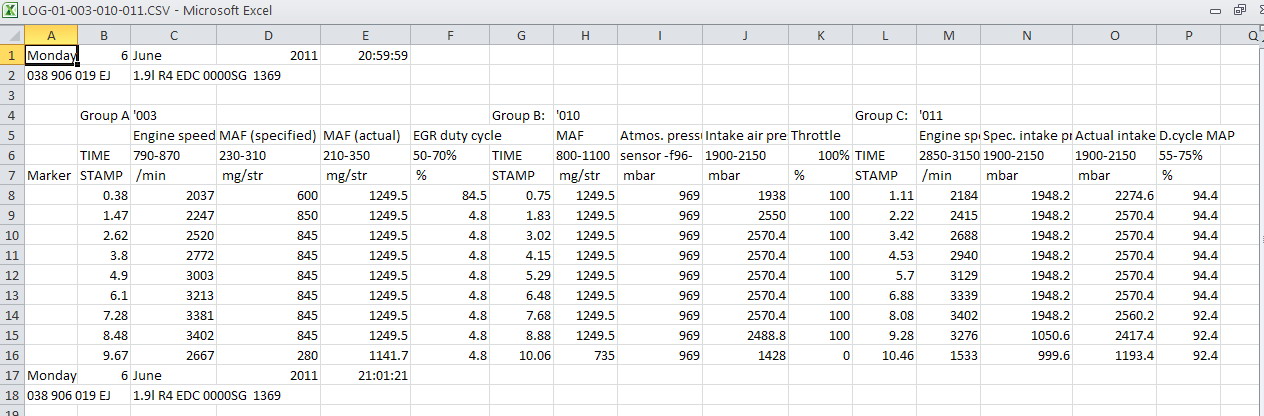Click the EGR value 84.5 cell

(x=450, y=195)
